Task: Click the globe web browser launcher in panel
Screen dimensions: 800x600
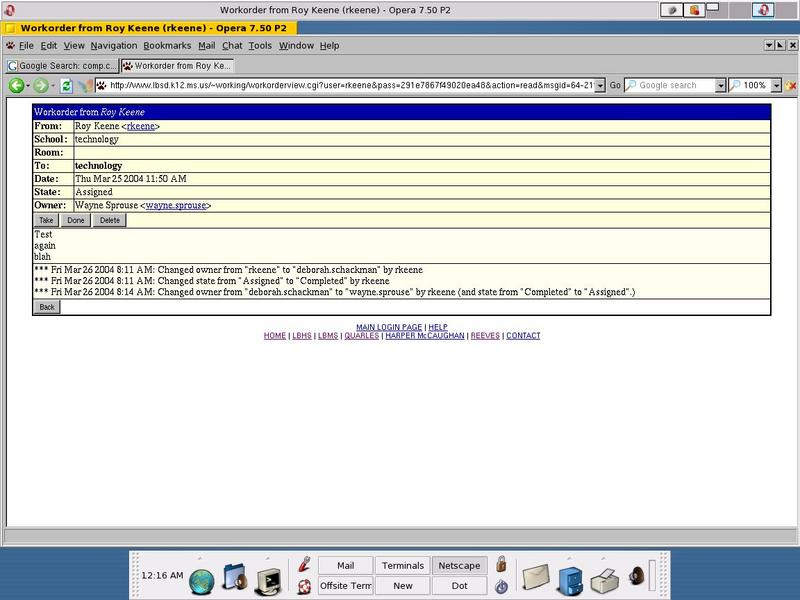Action: click(x=202, y=582)
